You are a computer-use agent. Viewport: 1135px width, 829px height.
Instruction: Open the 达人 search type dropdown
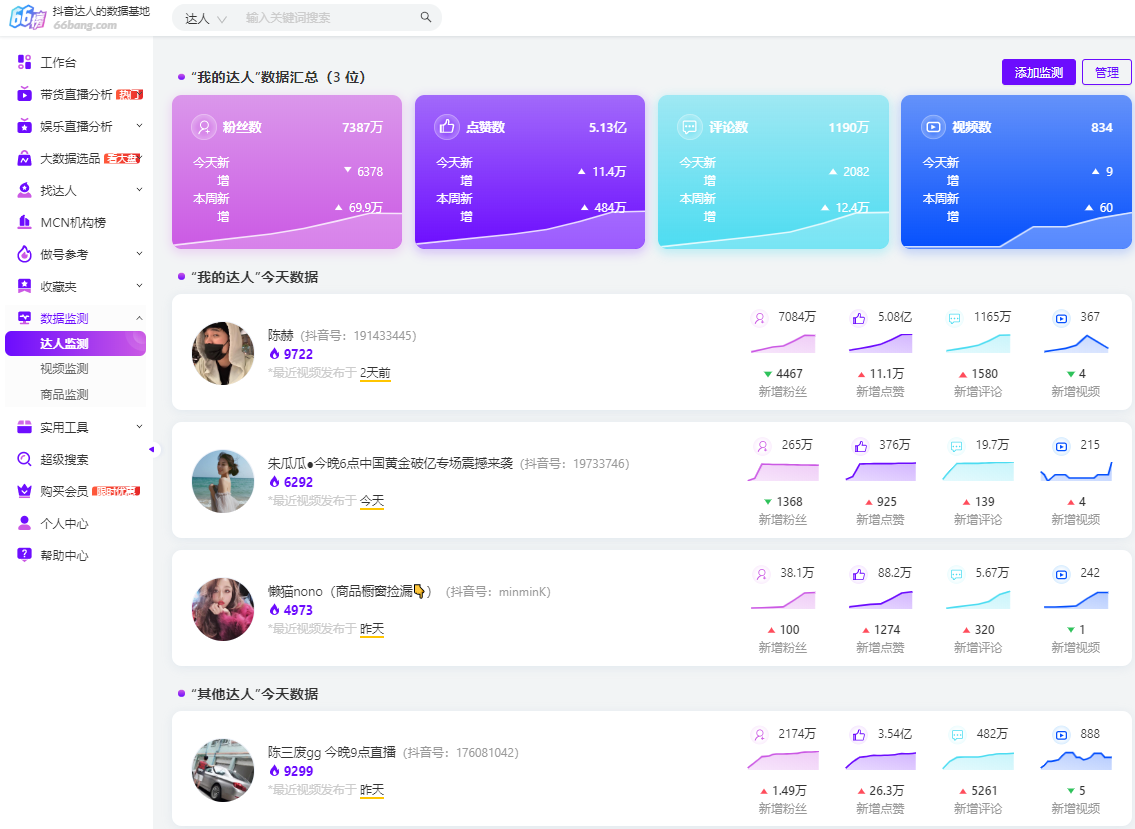(x=206, y=18)
